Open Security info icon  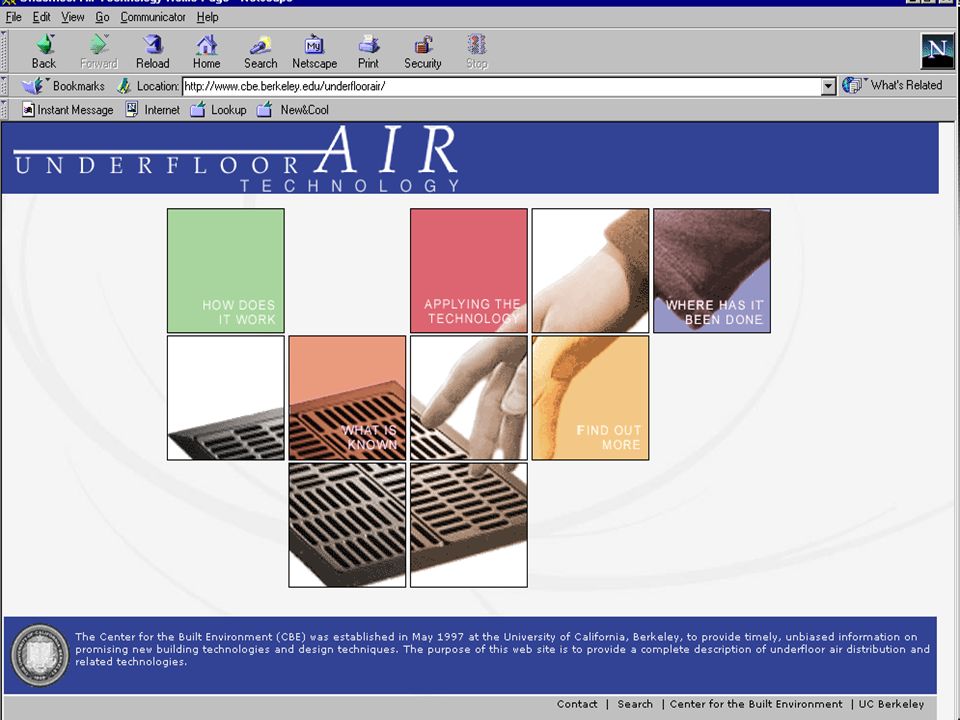click(422, 51)
